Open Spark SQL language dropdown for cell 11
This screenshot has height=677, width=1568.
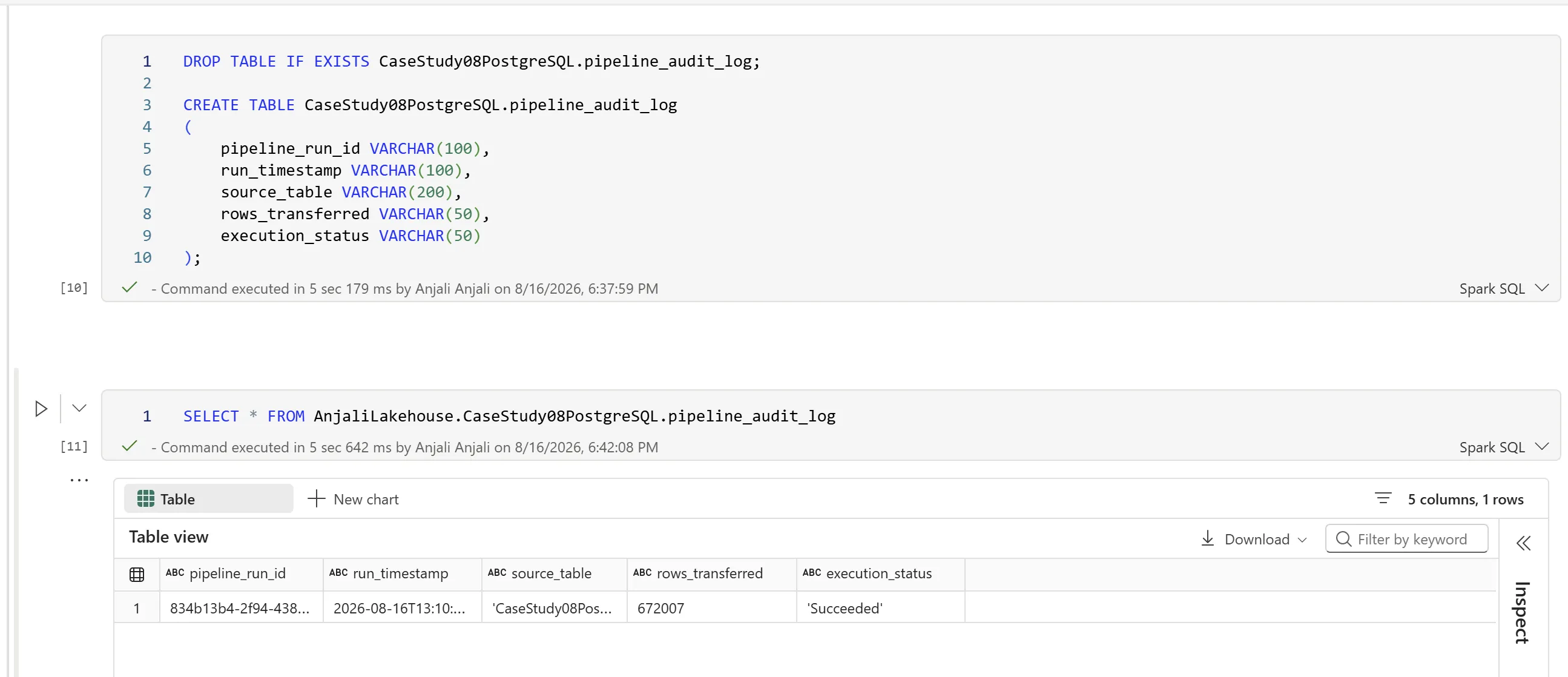coord(1503,447)
